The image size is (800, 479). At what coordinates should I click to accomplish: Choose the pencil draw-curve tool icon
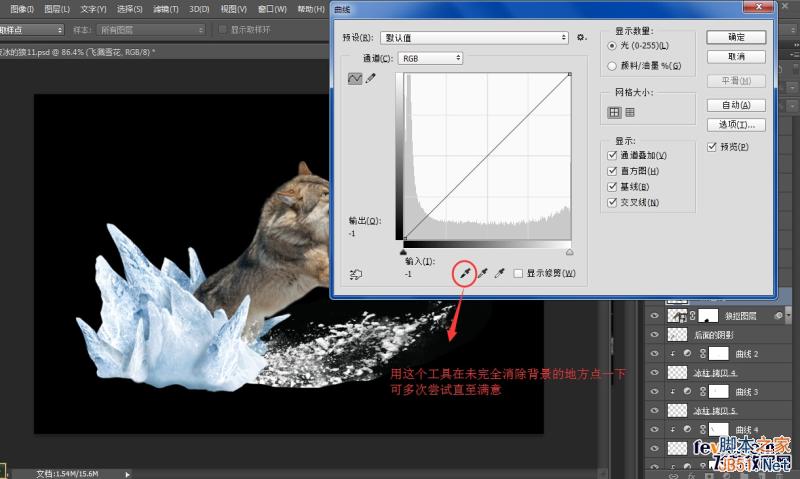click(x=371, y=79)
